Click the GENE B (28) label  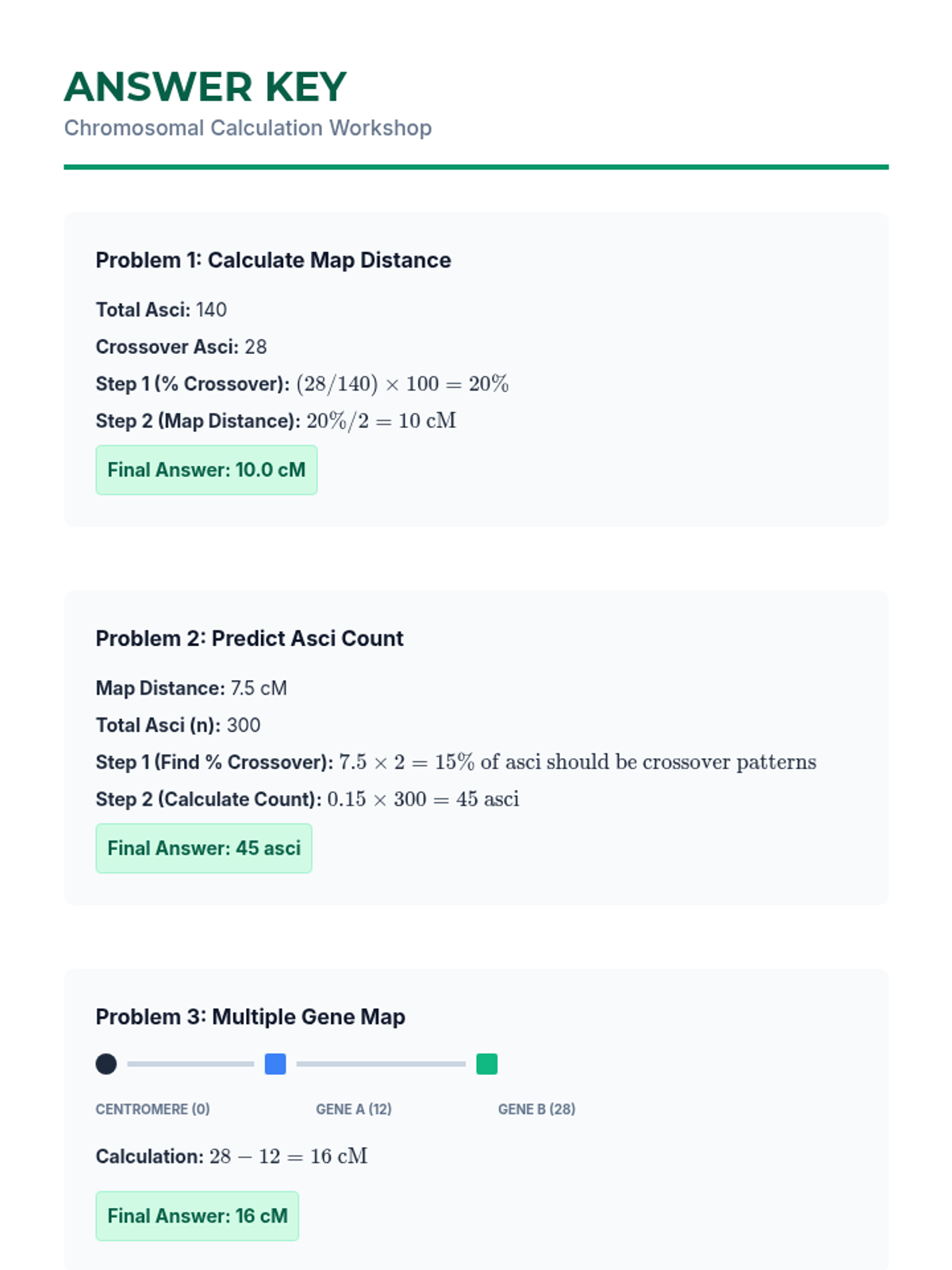click(536, 1109)
